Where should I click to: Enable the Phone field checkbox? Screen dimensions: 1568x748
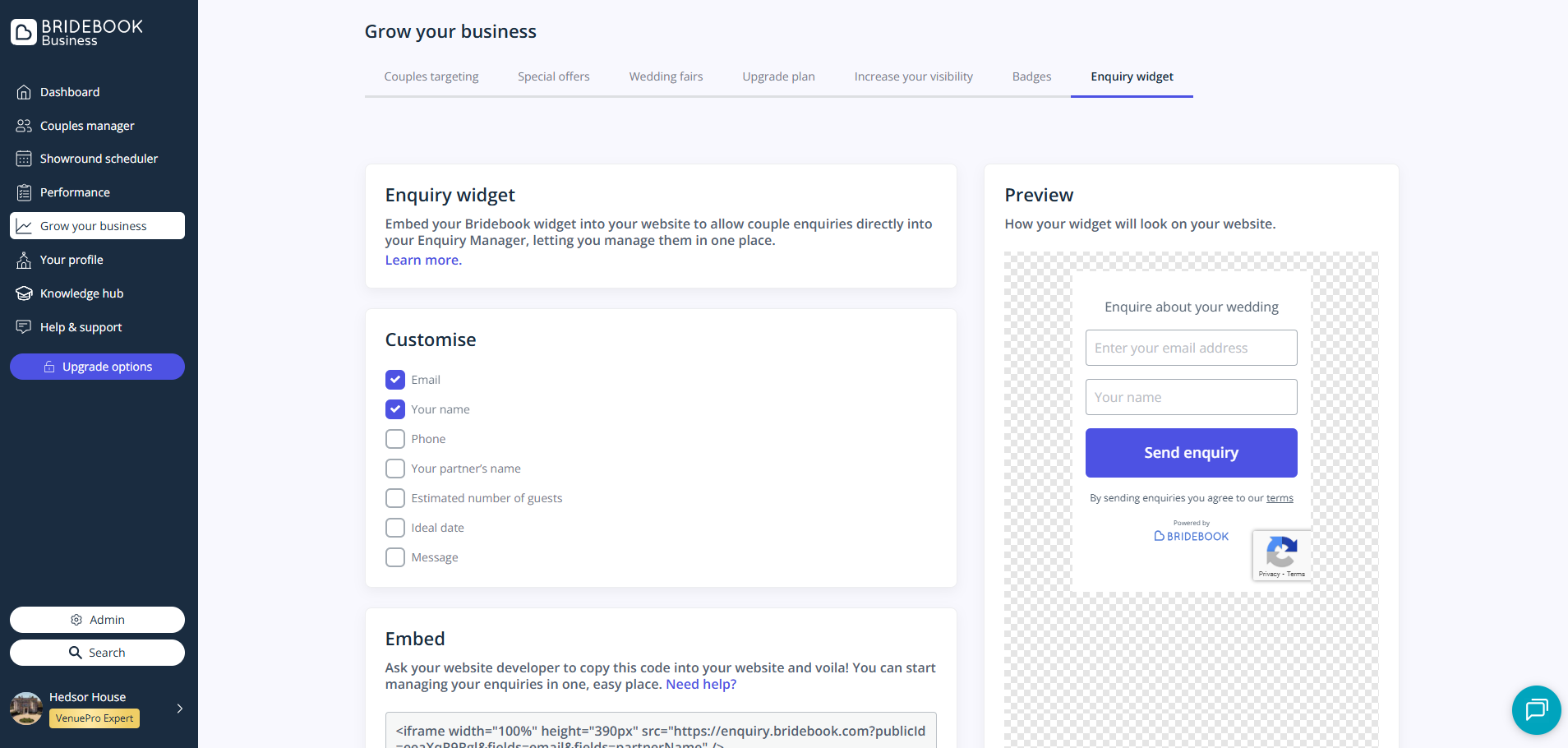(395, 439)
